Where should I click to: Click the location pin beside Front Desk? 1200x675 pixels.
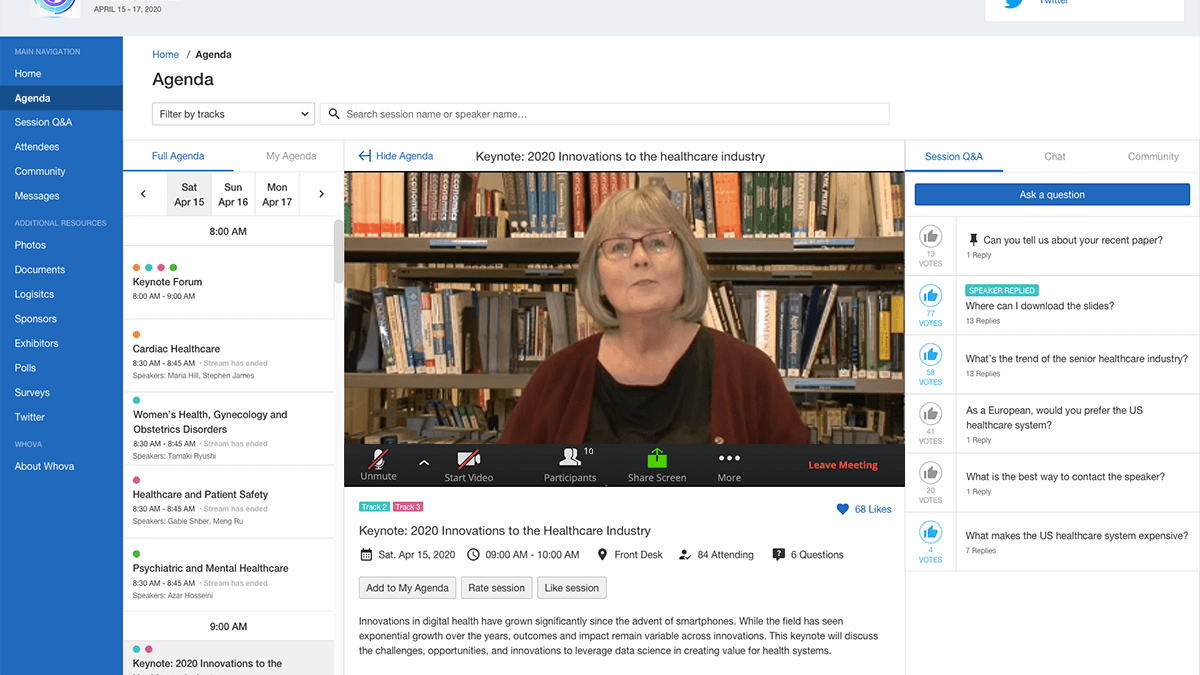pos(602,555)
